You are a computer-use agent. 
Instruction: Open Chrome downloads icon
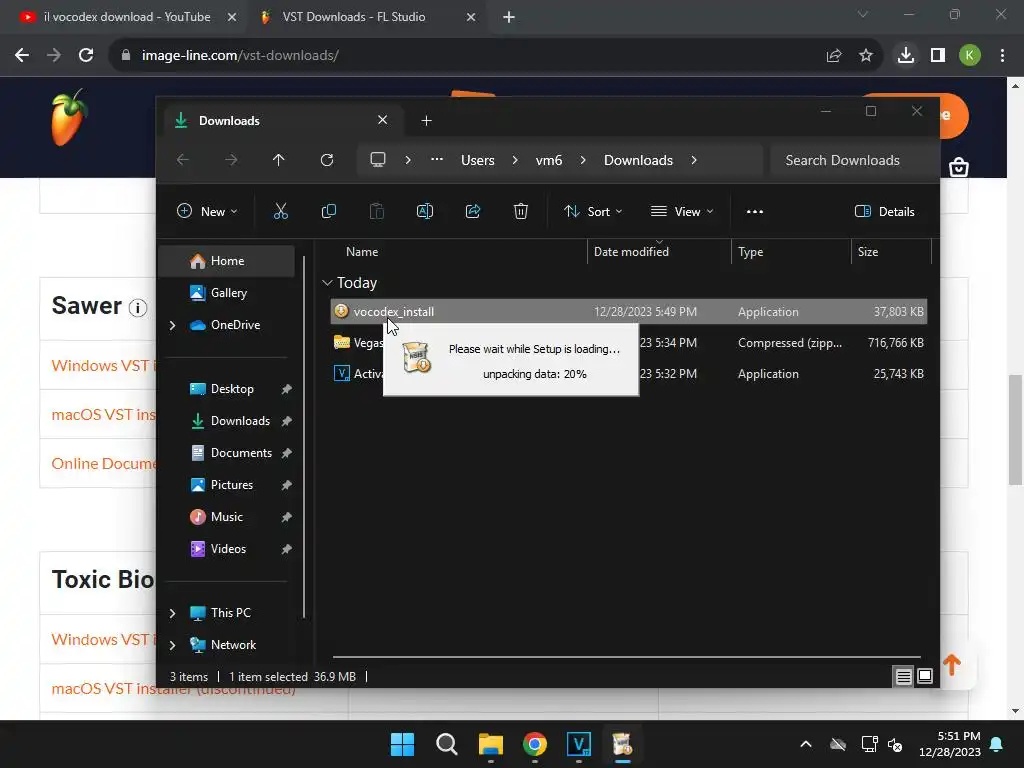(x=905, y=56)
